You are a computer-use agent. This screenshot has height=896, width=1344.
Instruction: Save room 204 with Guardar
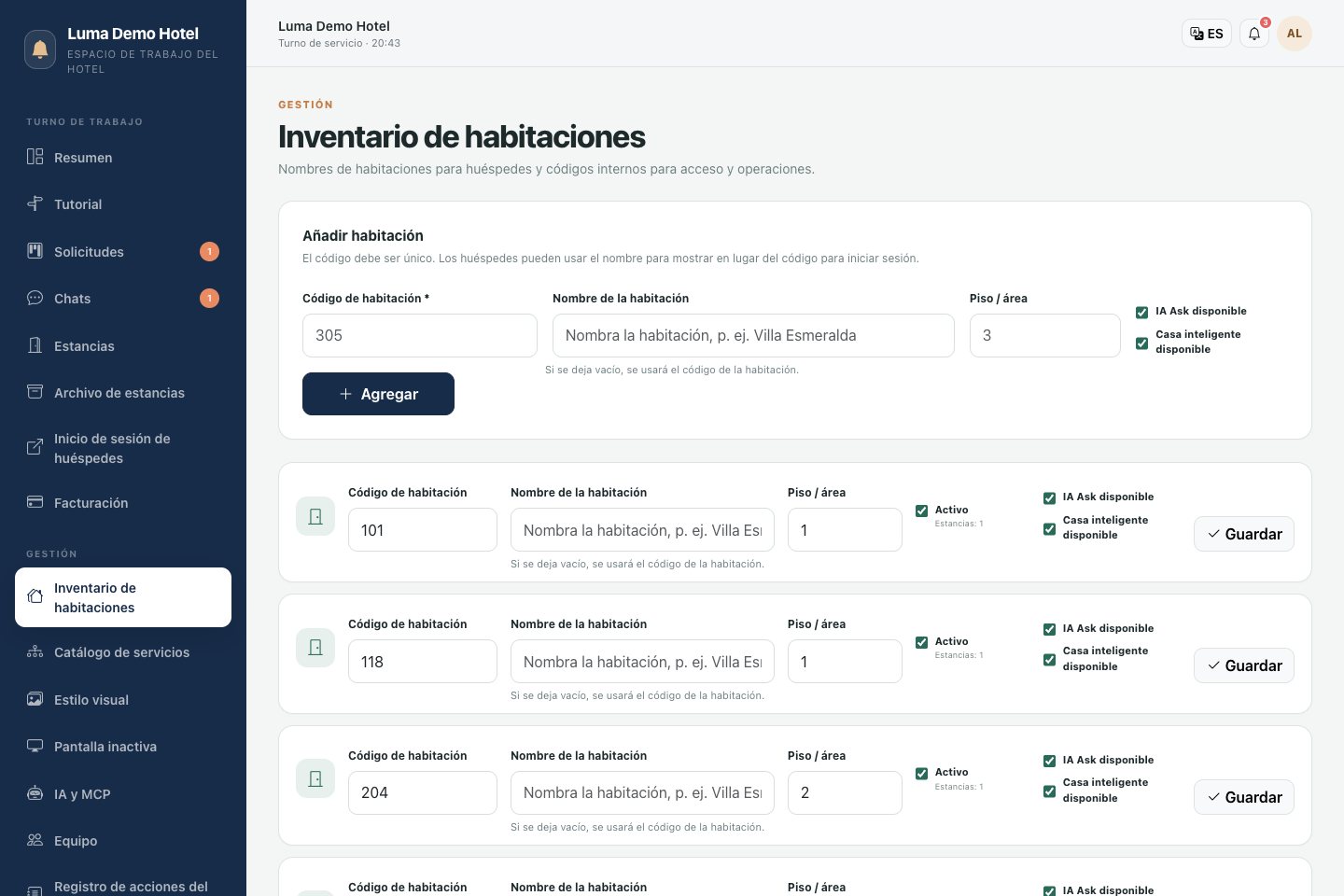point(1243,797)
